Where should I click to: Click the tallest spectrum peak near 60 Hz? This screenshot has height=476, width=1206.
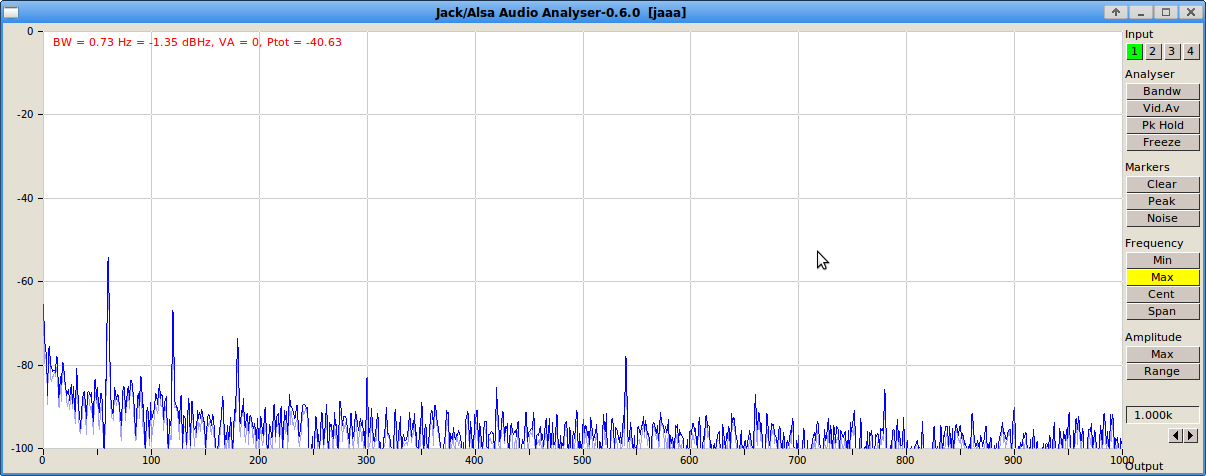107,259
